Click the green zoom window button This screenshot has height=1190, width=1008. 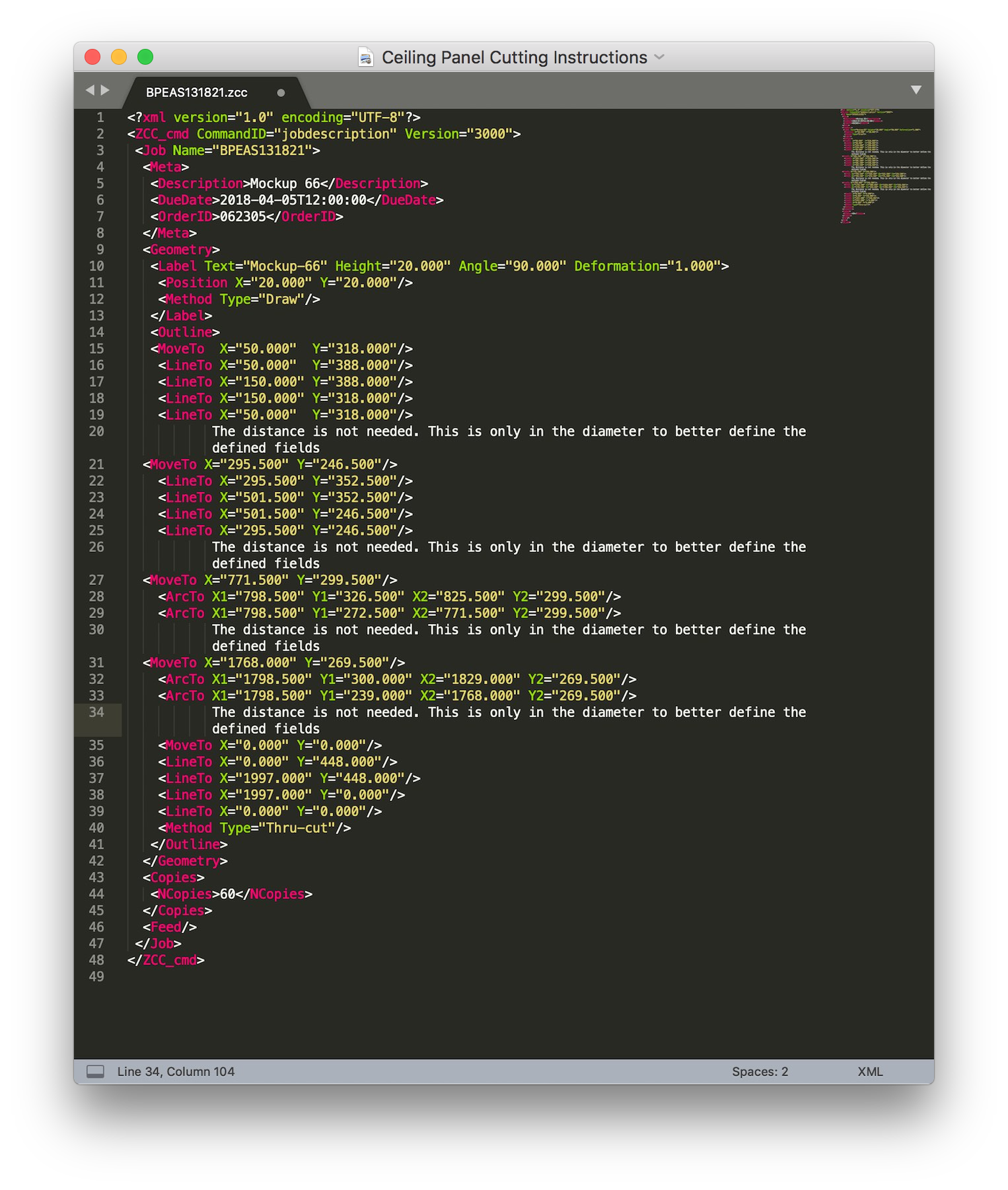(145, 57)
